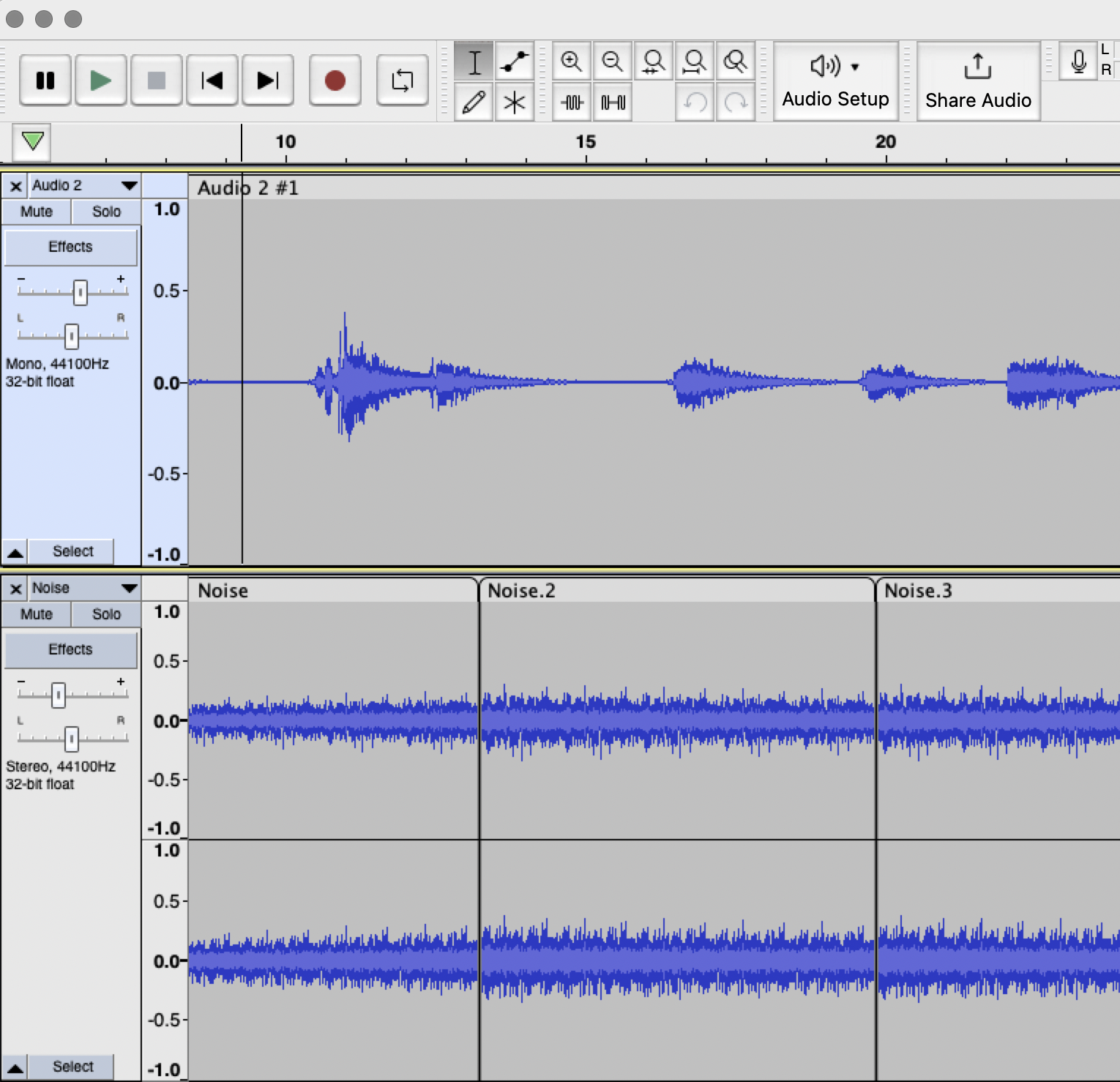The height and width of the screenshot is (1082, 1120).
Task: Select the Multi-tool asterisk icon
Action: pyautogui.click(x=515, y=102)
